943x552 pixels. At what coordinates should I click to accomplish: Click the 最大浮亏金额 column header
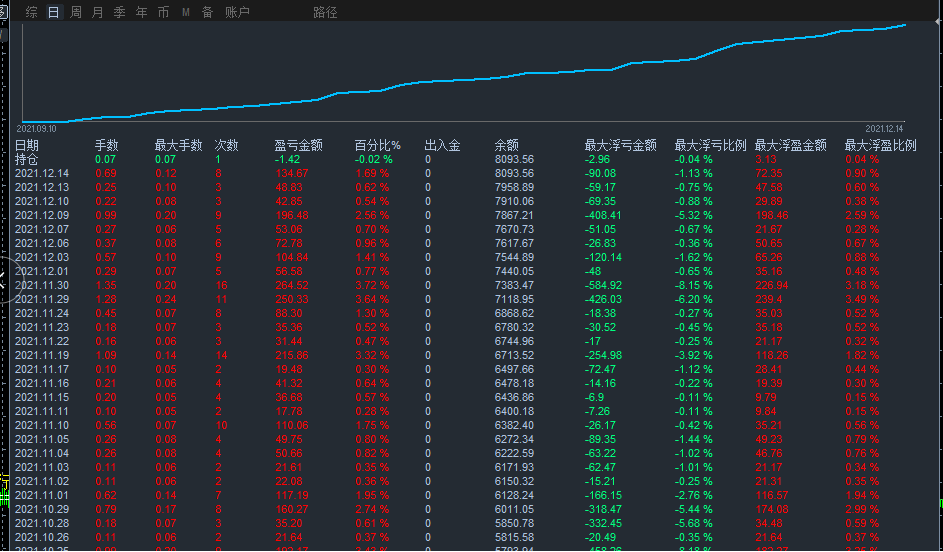[x=620, y=145]
